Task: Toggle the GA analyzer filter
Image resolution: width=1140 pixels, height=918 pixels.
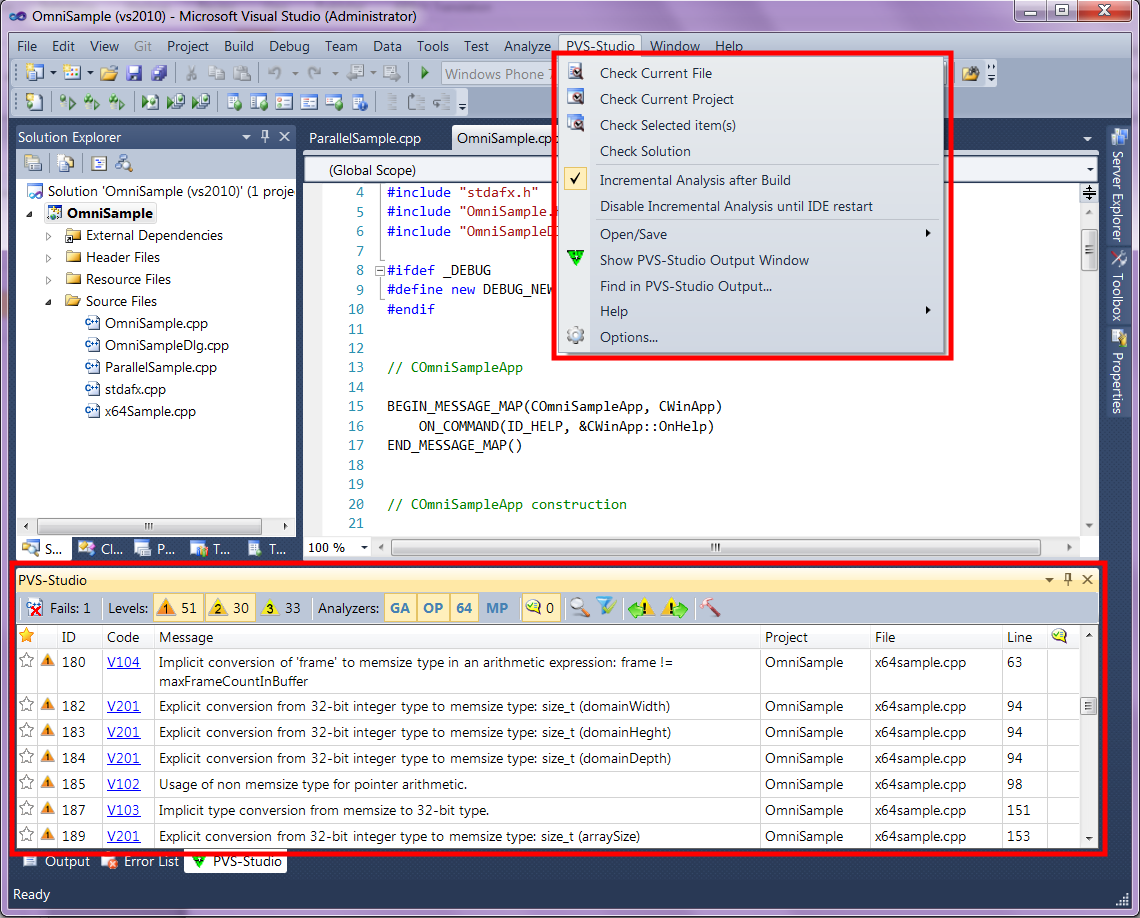Action: 400,608
